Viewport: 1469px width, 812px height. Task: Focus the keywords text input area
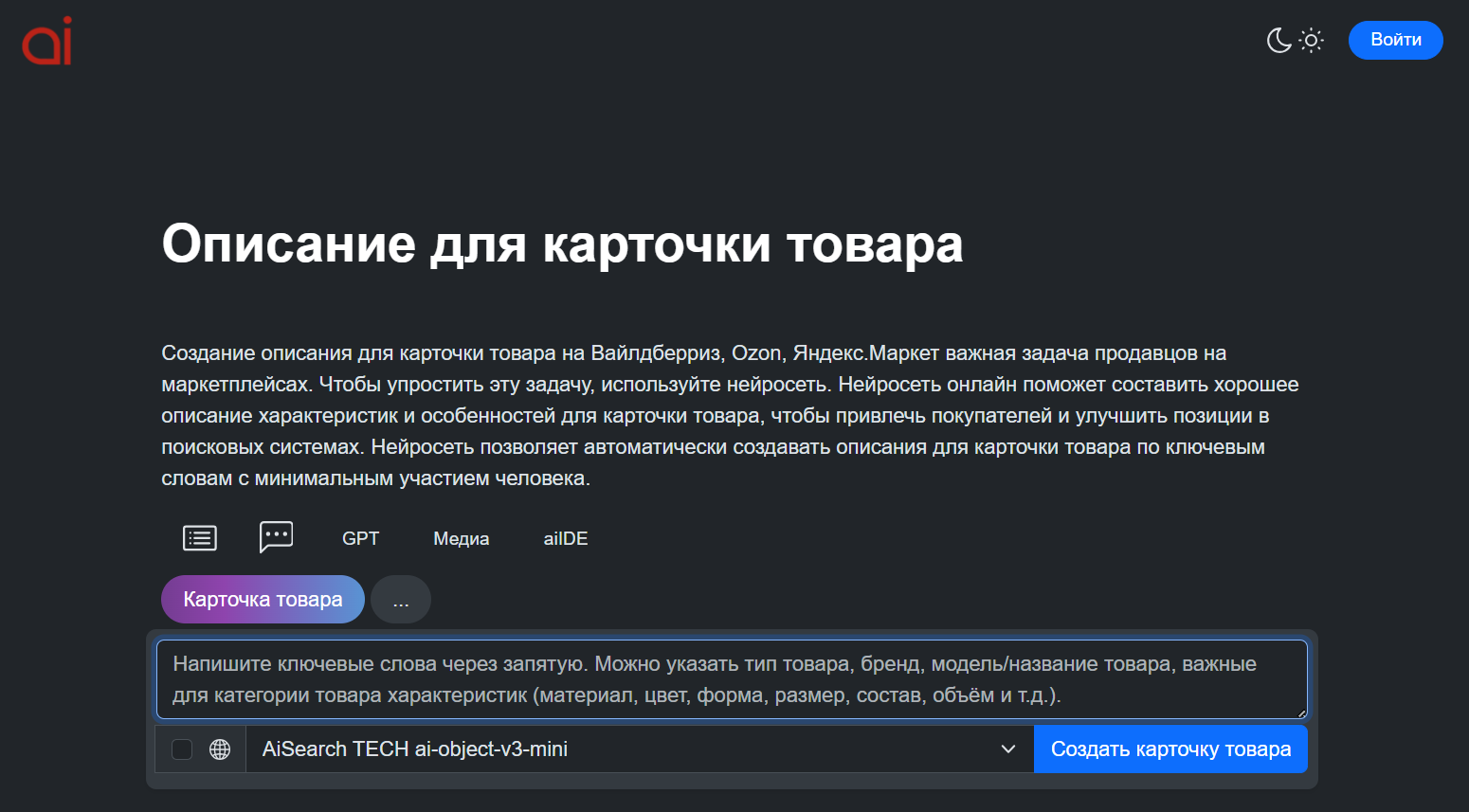(730, 679)
